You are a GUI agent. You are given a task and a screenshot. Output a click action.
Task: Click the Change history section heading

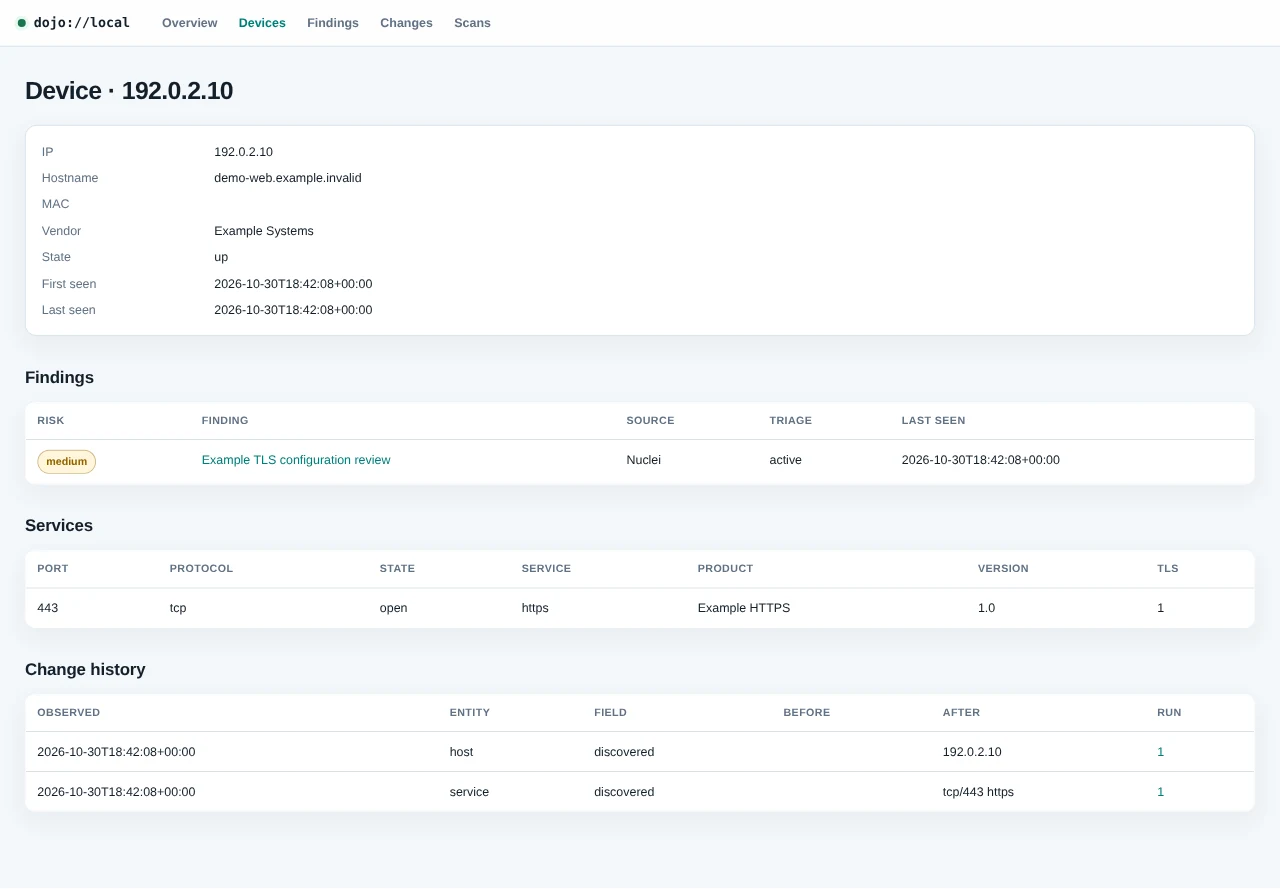(85, 670)
